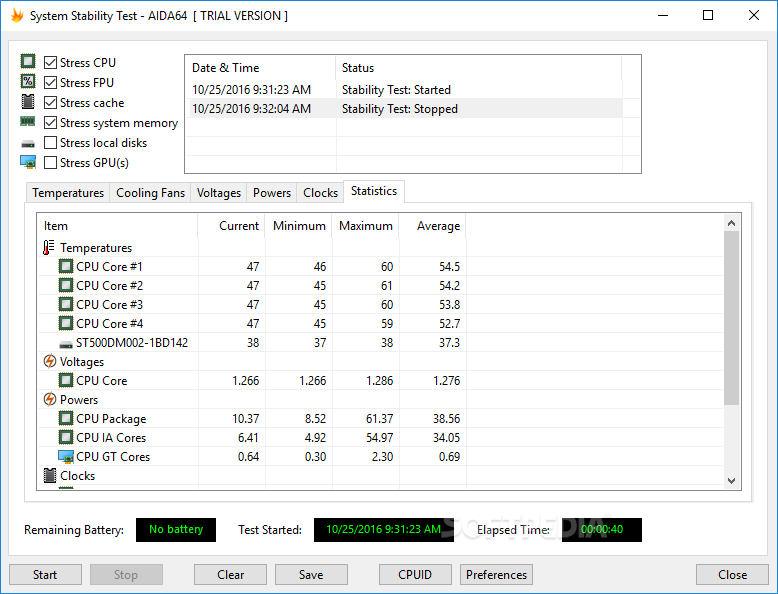Viewport: 778px width, 594px height.
Task: Click the statistics scrollbar up arrow
Action: point(731,223)
